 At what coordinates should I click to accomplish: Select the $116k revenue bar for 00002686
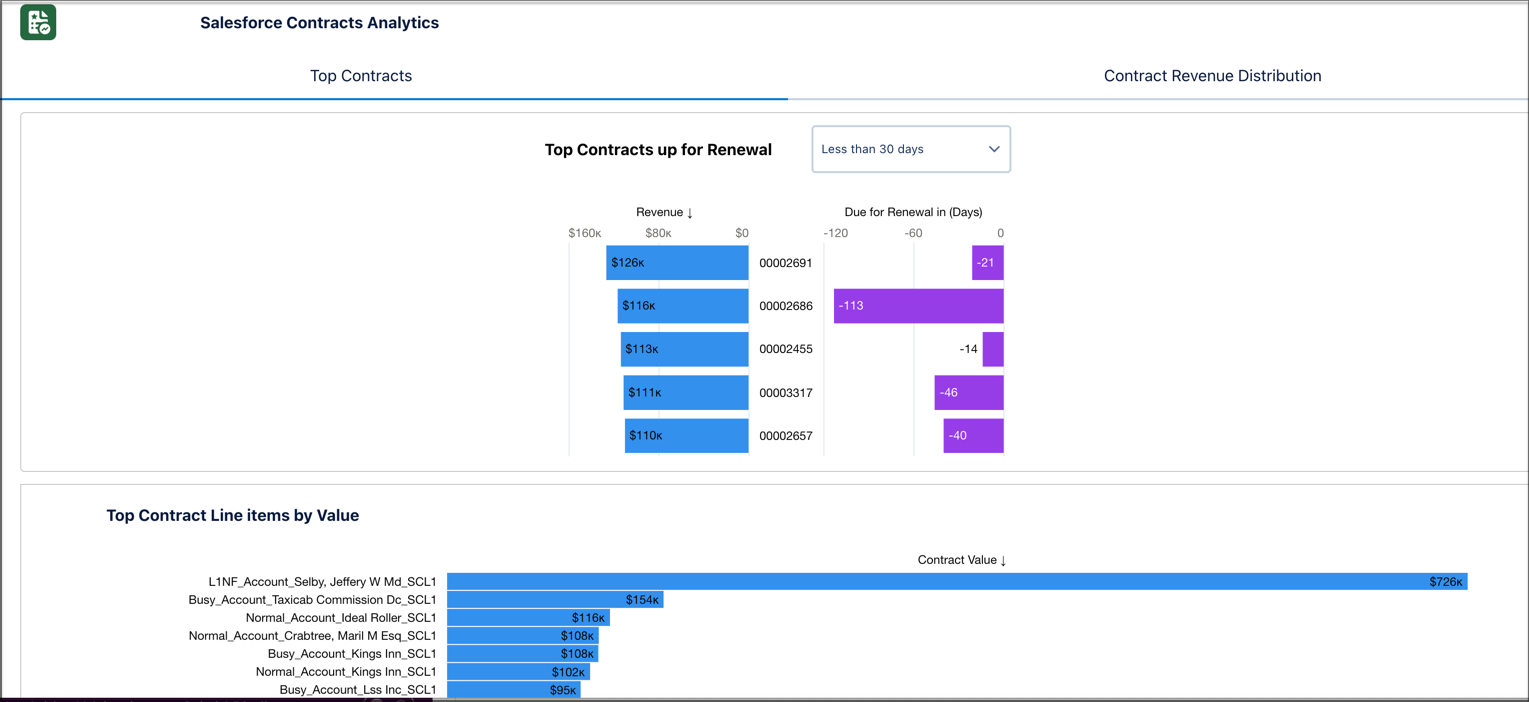(x=683, y=306)
